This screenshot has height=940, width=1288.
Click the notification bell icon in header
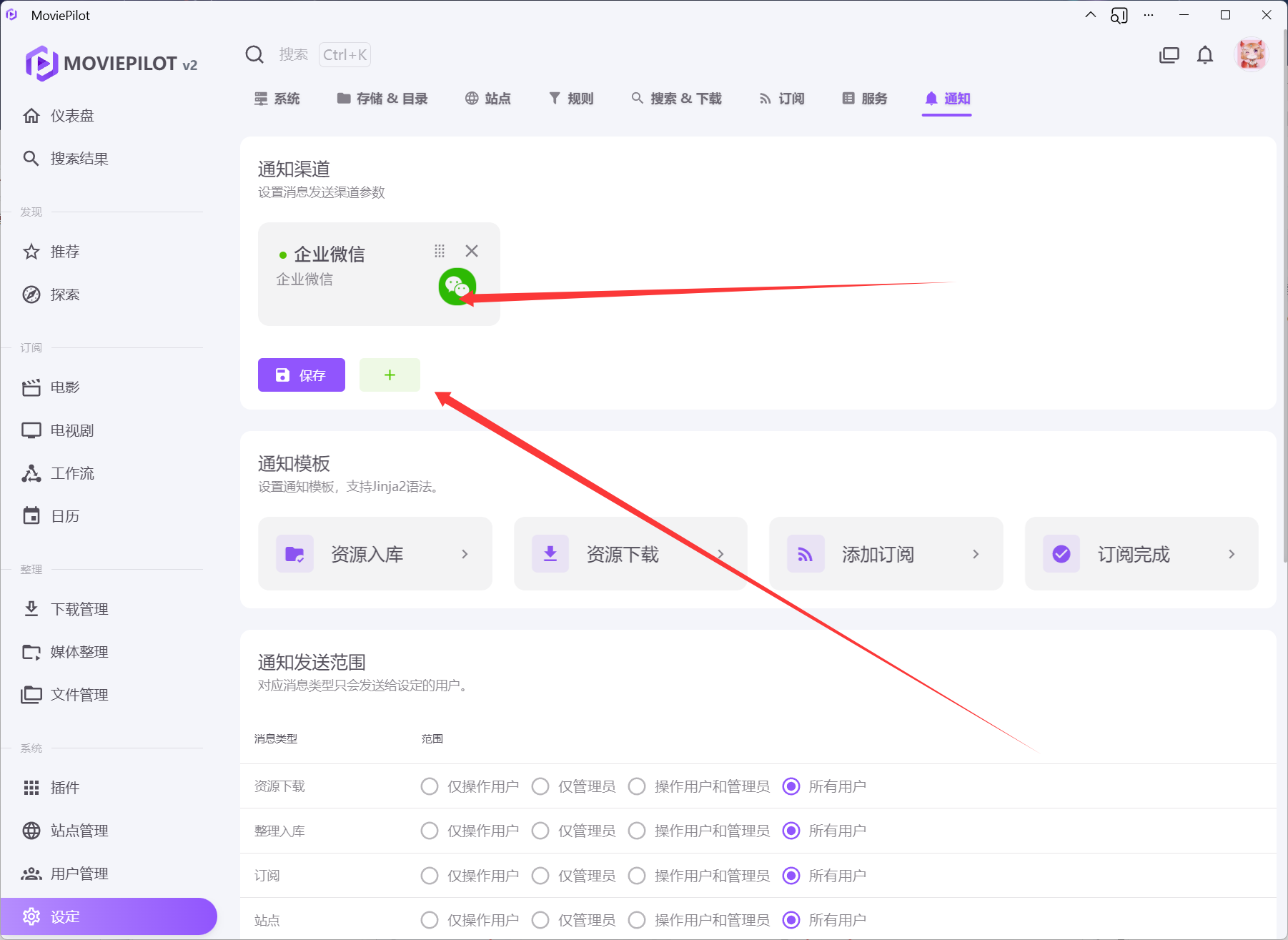[x=1204, y=55]
